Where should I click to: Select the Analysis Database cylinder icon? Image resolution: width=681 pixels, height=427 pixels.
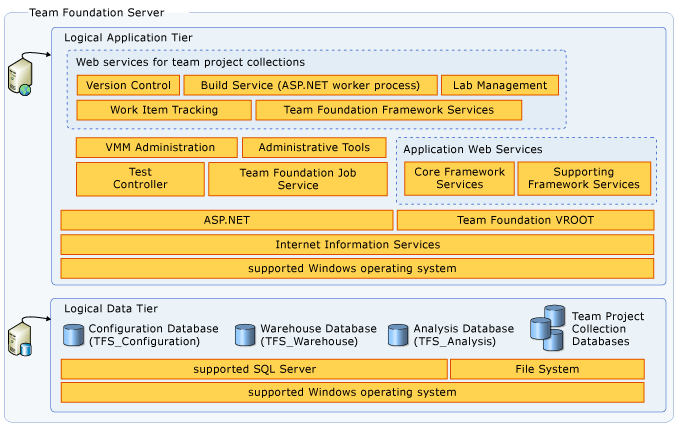tap(398, 335)
